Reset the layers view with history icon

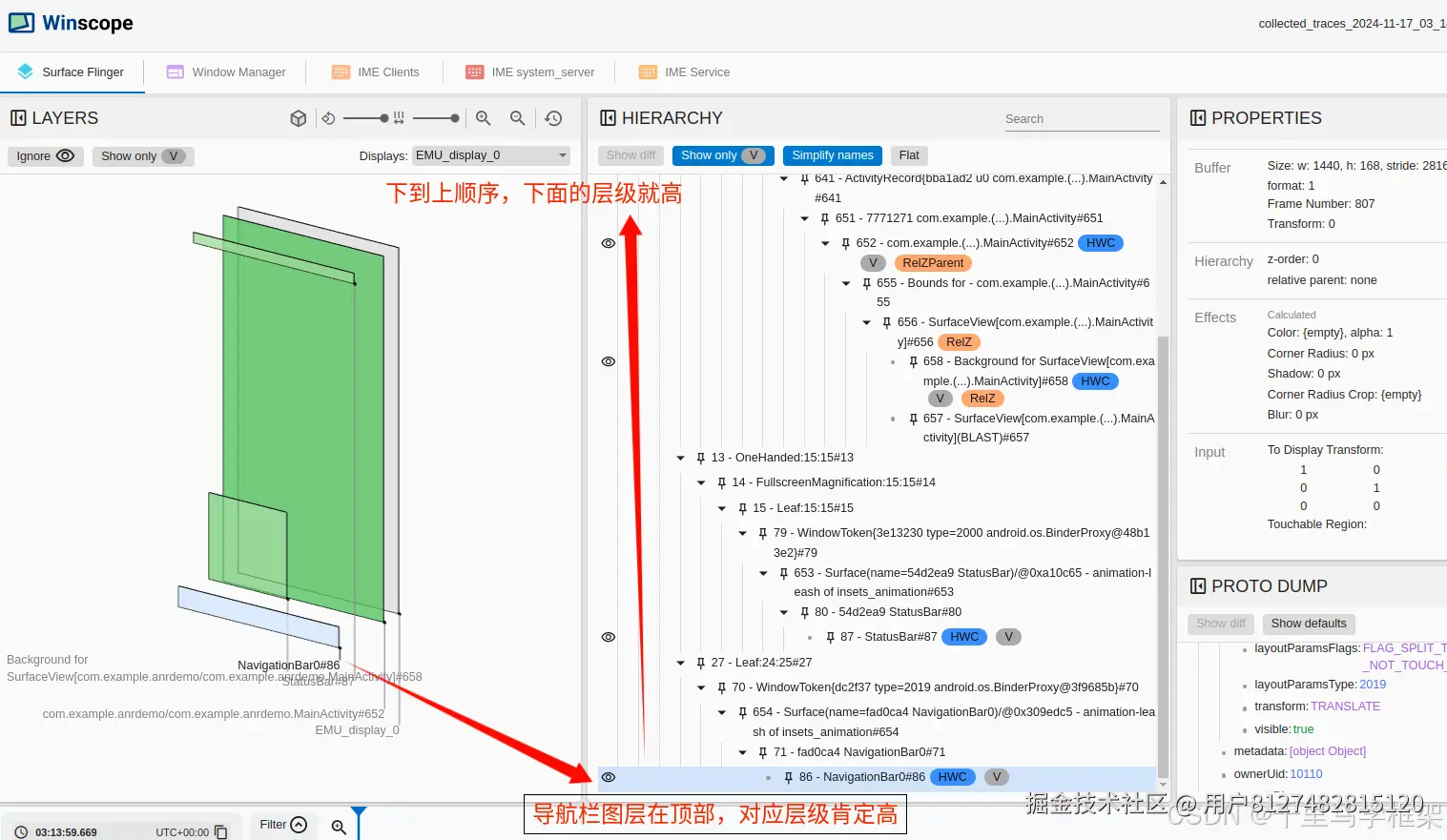553,118
